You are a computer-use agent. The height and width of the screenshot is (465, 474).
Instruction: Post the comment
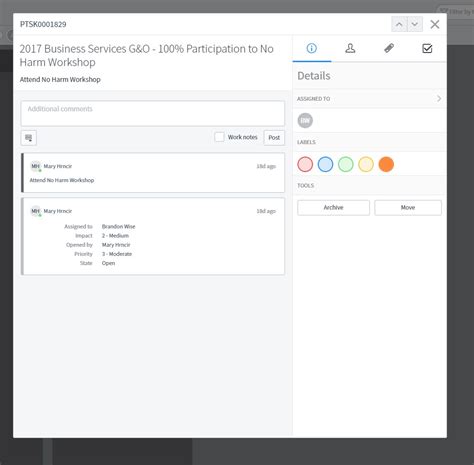[x=274, y=138]
